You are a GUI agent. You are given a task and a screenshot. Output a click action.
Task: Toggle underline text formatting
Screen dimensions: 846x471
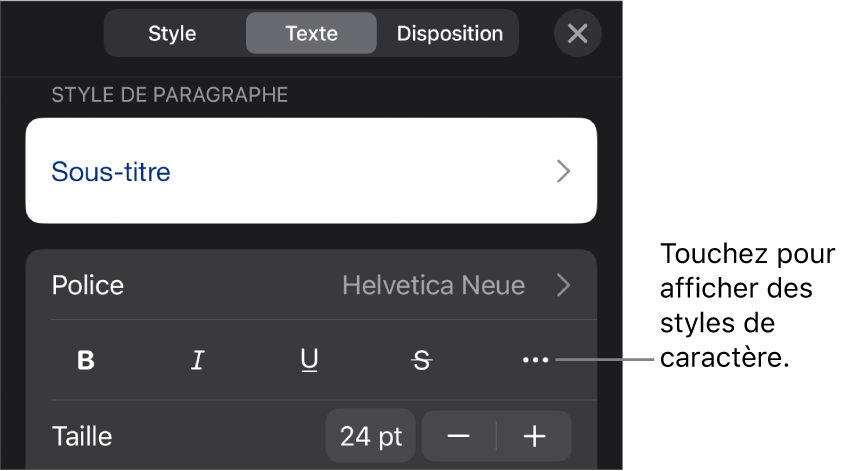click(x=310, y=361)
